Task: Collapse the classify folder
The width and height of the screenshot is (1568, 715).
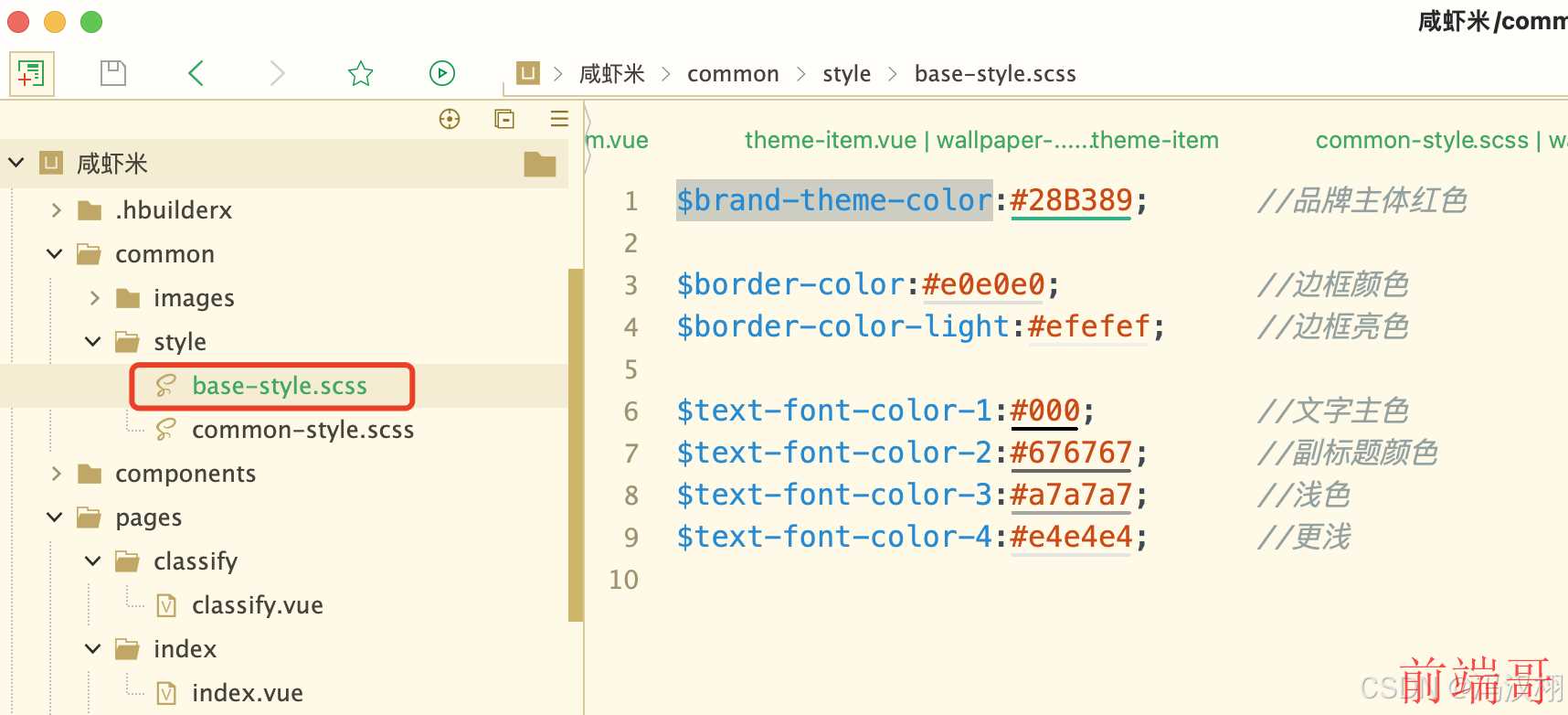Action: pyautogui.click(x=93, y=561)
